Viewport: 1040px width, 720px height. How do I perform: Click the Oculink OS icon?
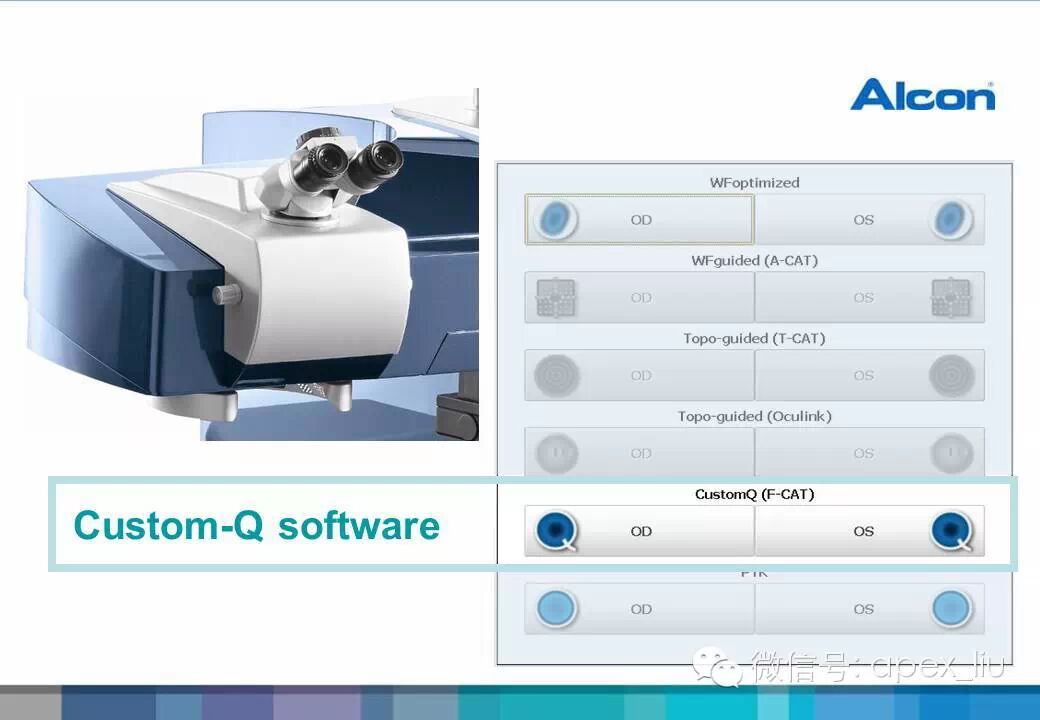[x=952, y=453]
